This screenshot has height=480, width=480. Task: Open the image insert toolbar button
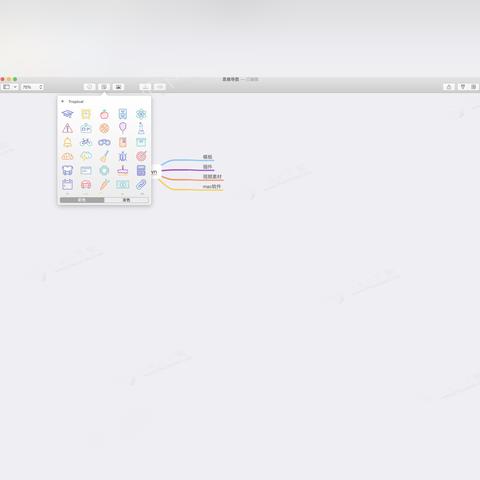[x=118, y=87]
